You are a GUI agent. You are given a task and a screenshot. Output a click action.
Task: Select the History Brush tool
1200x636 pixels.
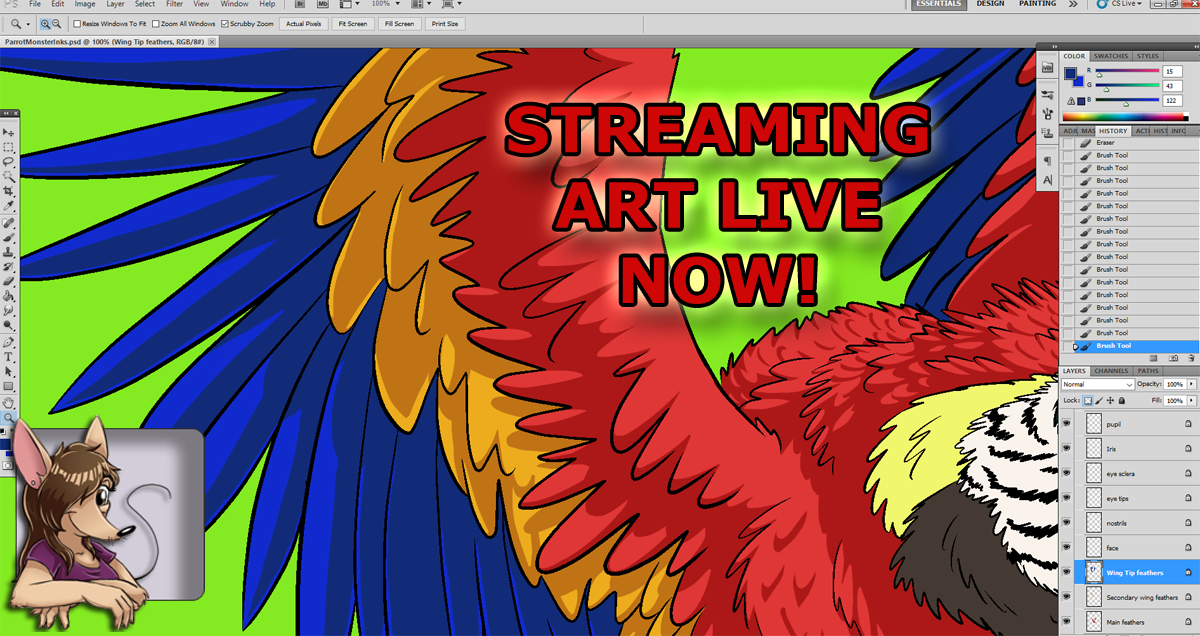[9, 267]
